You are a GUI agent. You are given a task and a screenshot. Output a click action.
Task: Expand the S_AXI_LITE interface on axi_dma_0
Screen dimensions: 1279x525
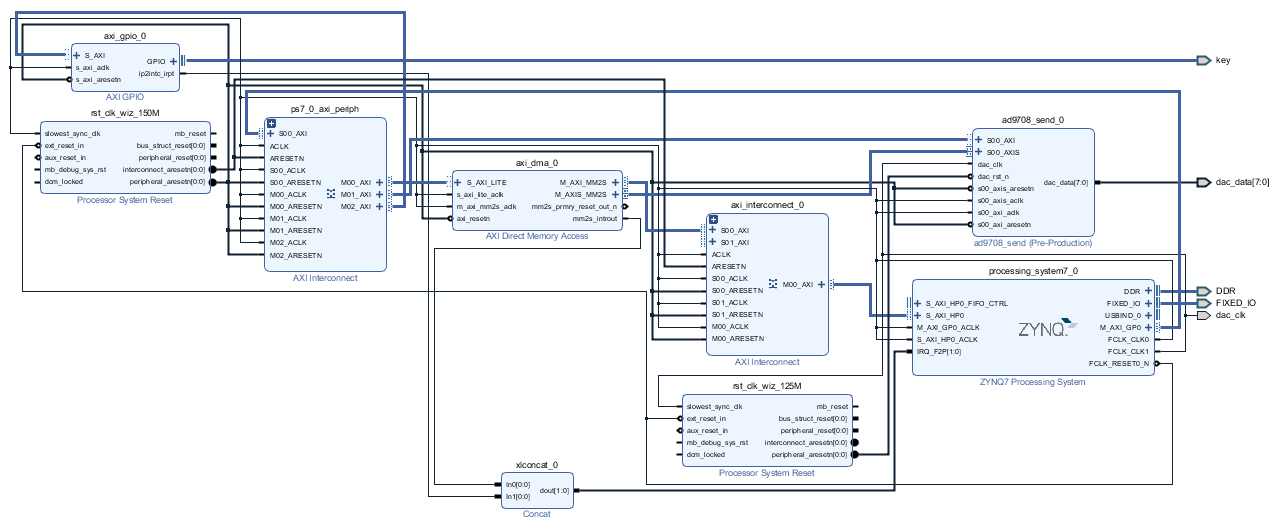(x=459, y=183)
